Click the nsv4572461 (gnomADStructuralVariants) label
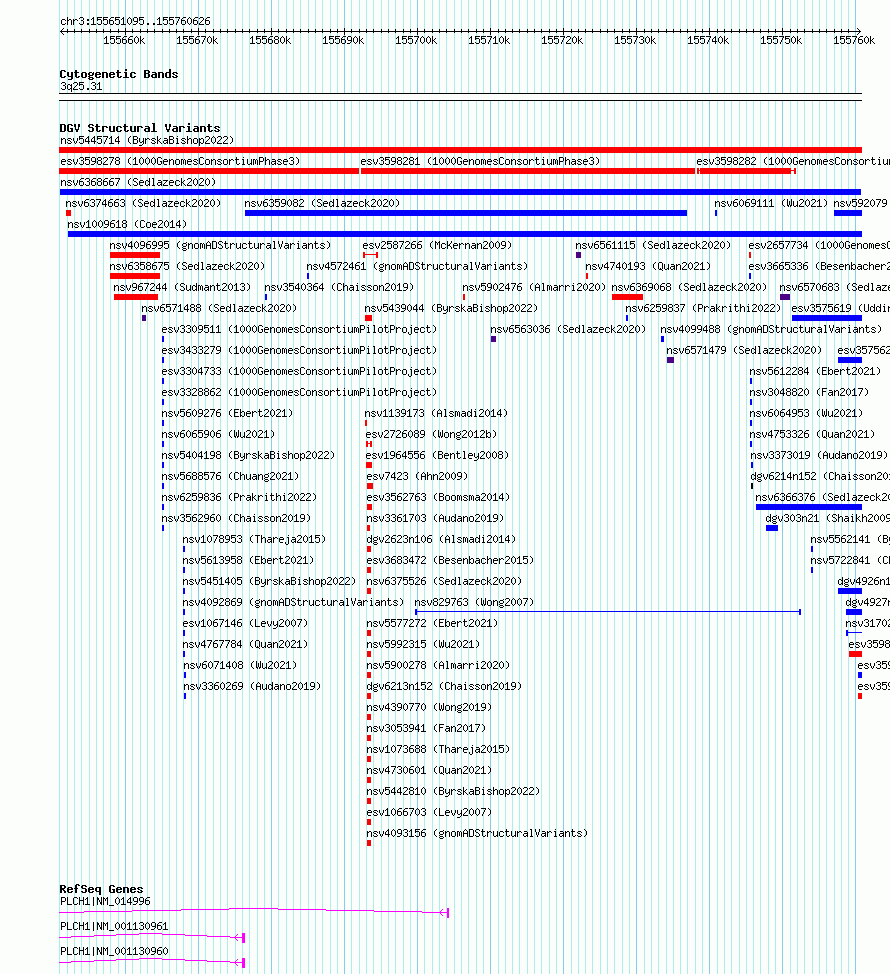The width and height of the screenshot is (890, 974). (417, 266)
